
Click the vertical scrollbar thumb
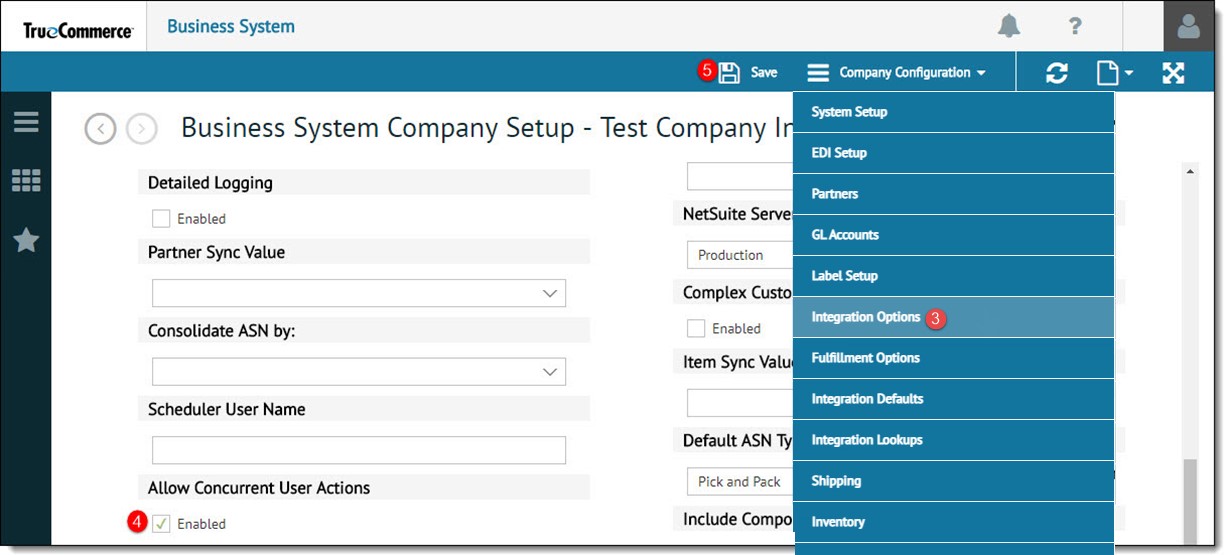(x=1190, y=502)
